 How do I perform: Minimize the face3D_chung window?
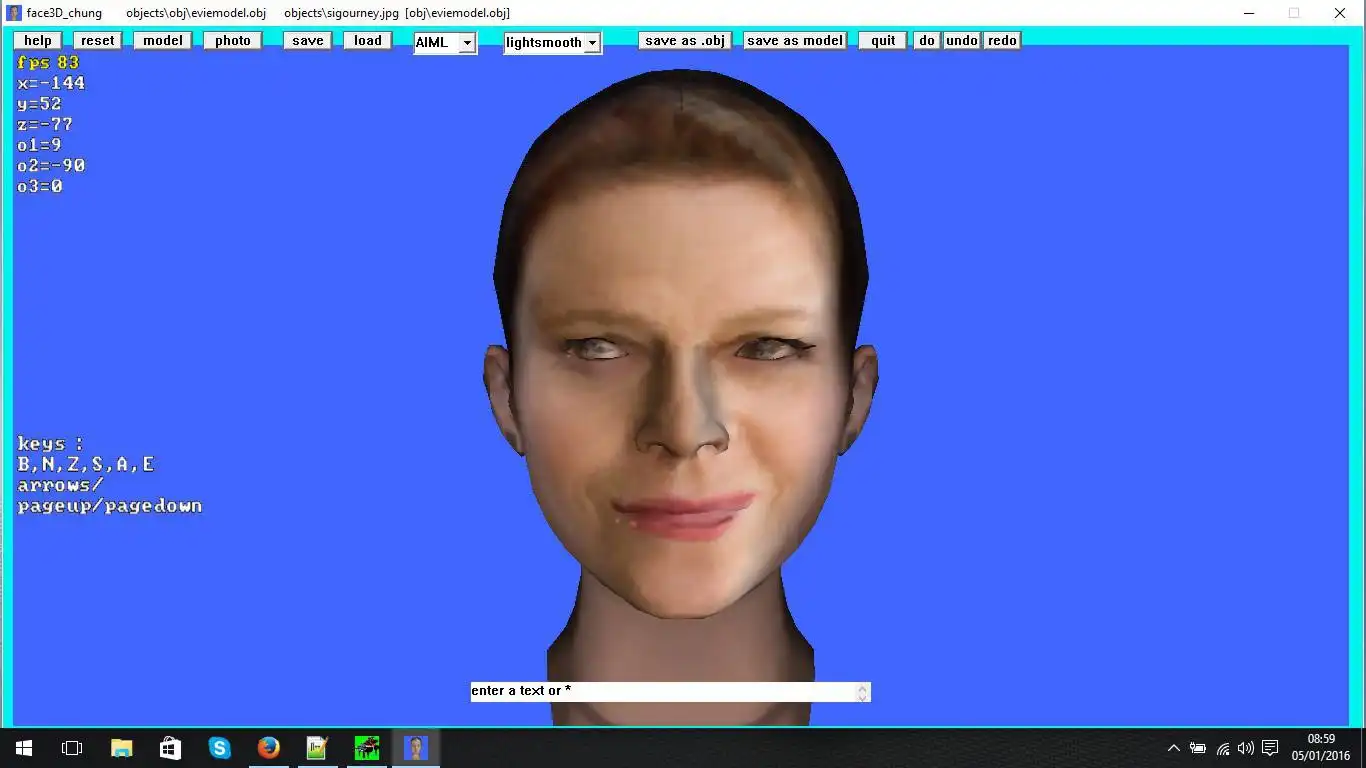pyautogui.click(x=1249, y=13)
